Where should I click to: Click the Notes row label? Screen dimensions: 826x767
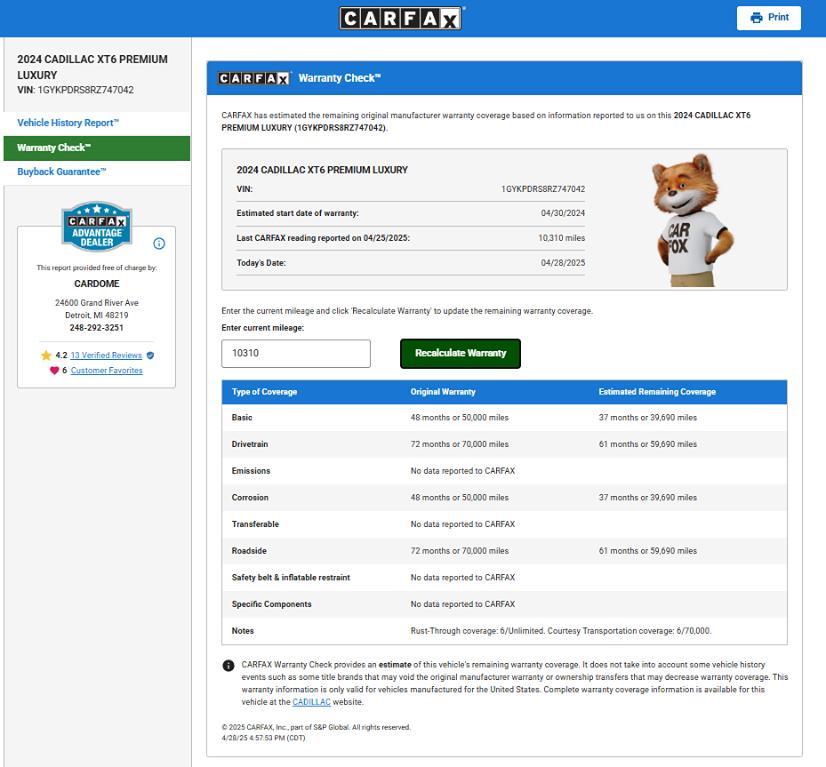click(x=243, y=631)
